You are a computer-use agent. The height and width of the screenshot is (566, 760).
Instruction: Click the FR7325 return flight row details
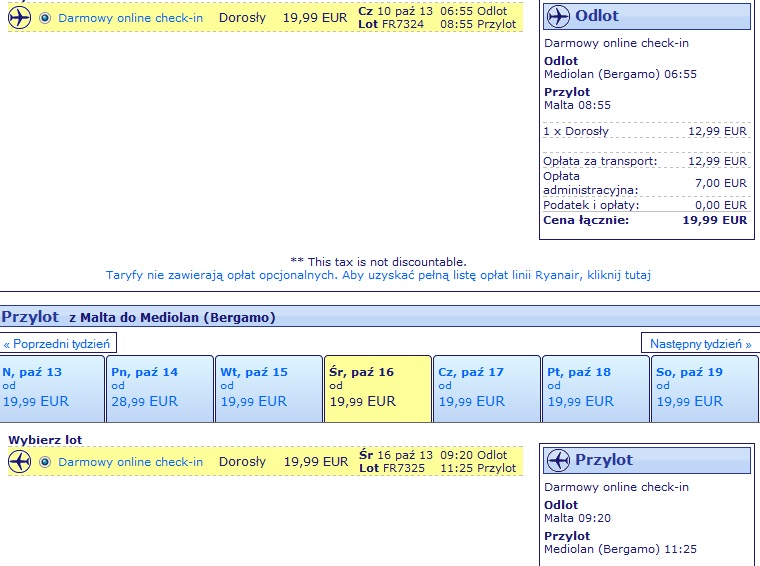(266, 461)
